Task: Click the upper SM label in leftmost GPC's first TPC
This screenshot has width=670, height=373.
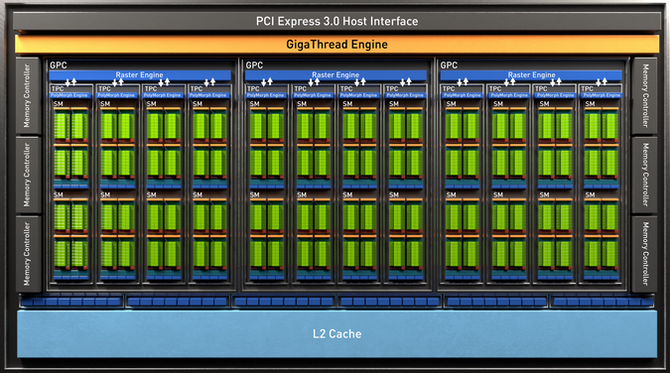Action: pos(58,103)
